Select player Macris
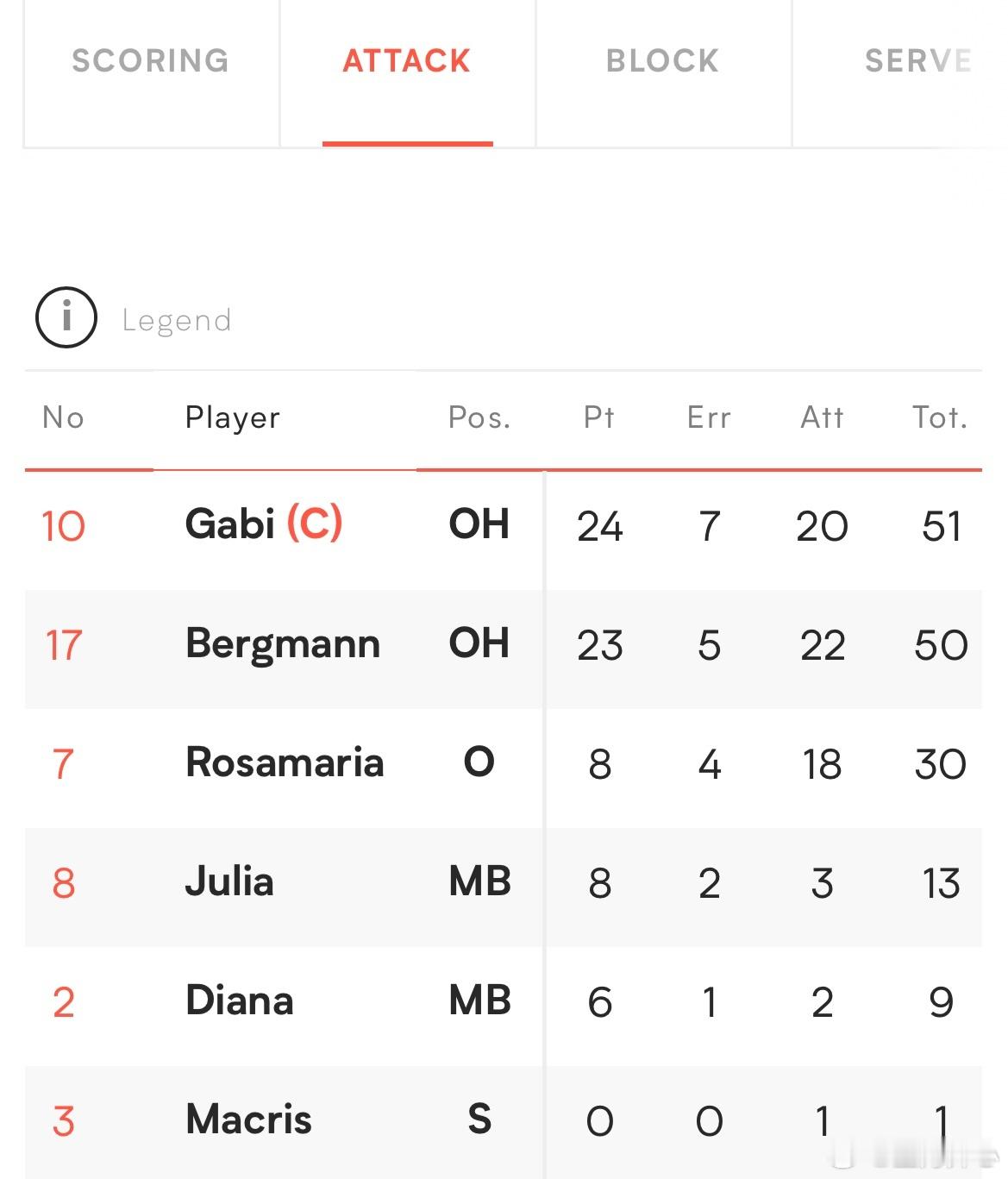This screenshot has height=1179, width=1008. pyautogui.click(x=248, y=1119)
